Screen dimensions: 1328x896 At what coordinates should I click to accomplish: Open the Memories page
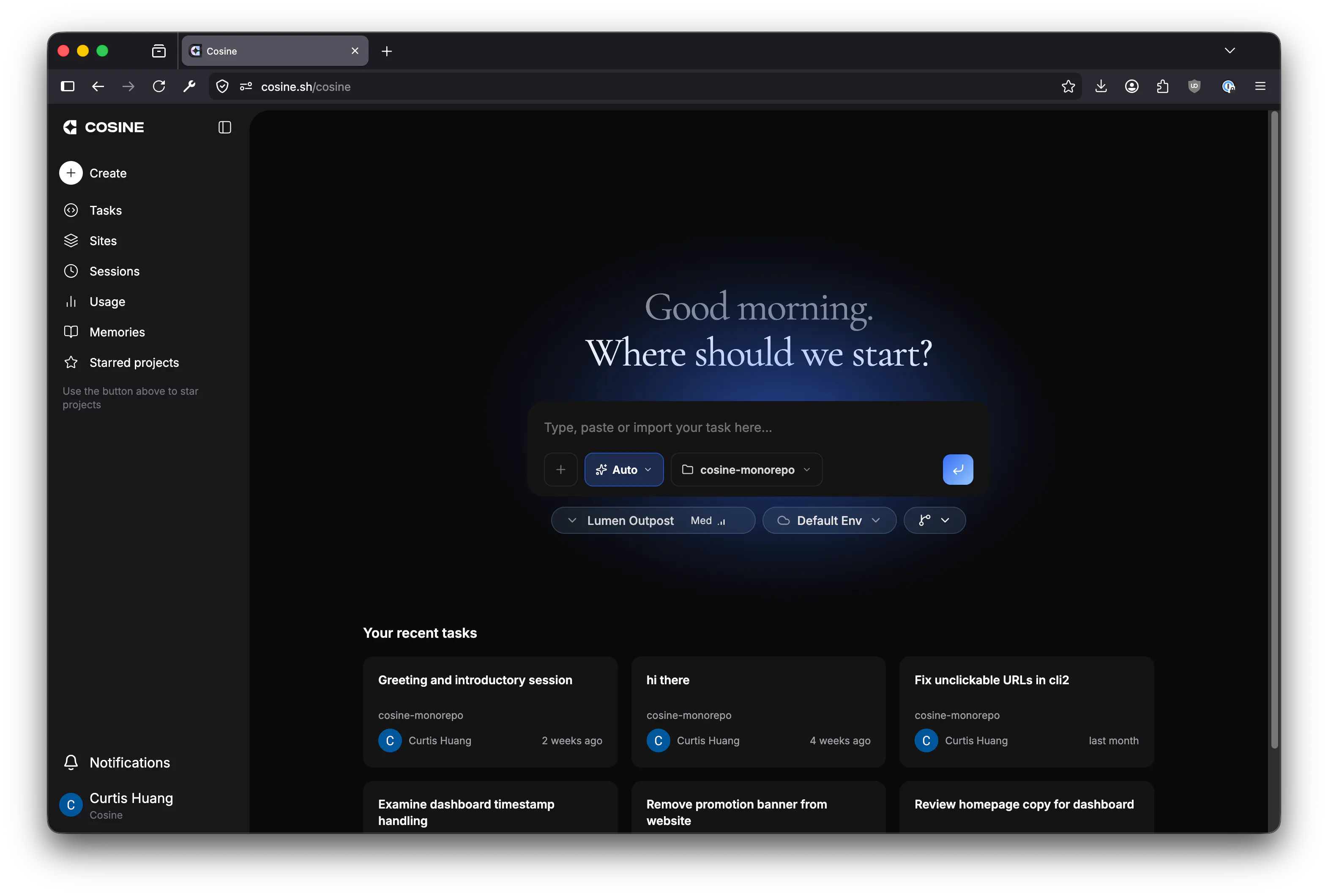[117, 332]
